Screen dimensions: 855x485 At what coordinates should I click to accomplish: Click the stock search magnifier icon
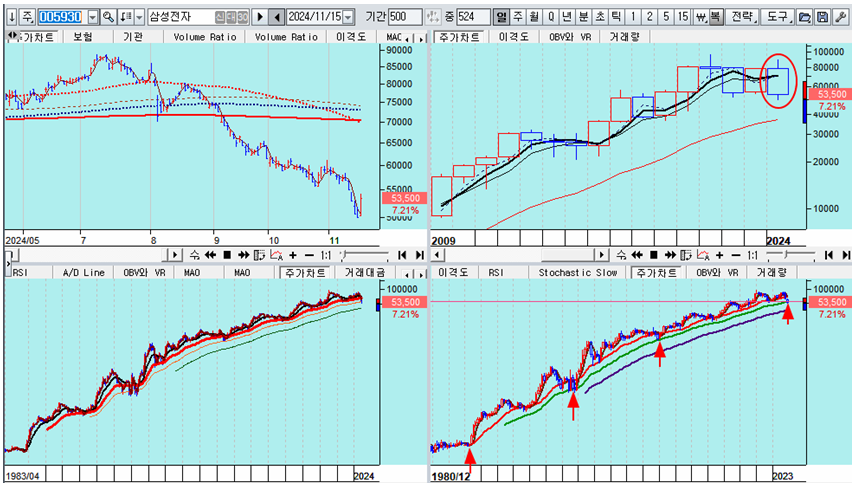click(x=108, y=17)
